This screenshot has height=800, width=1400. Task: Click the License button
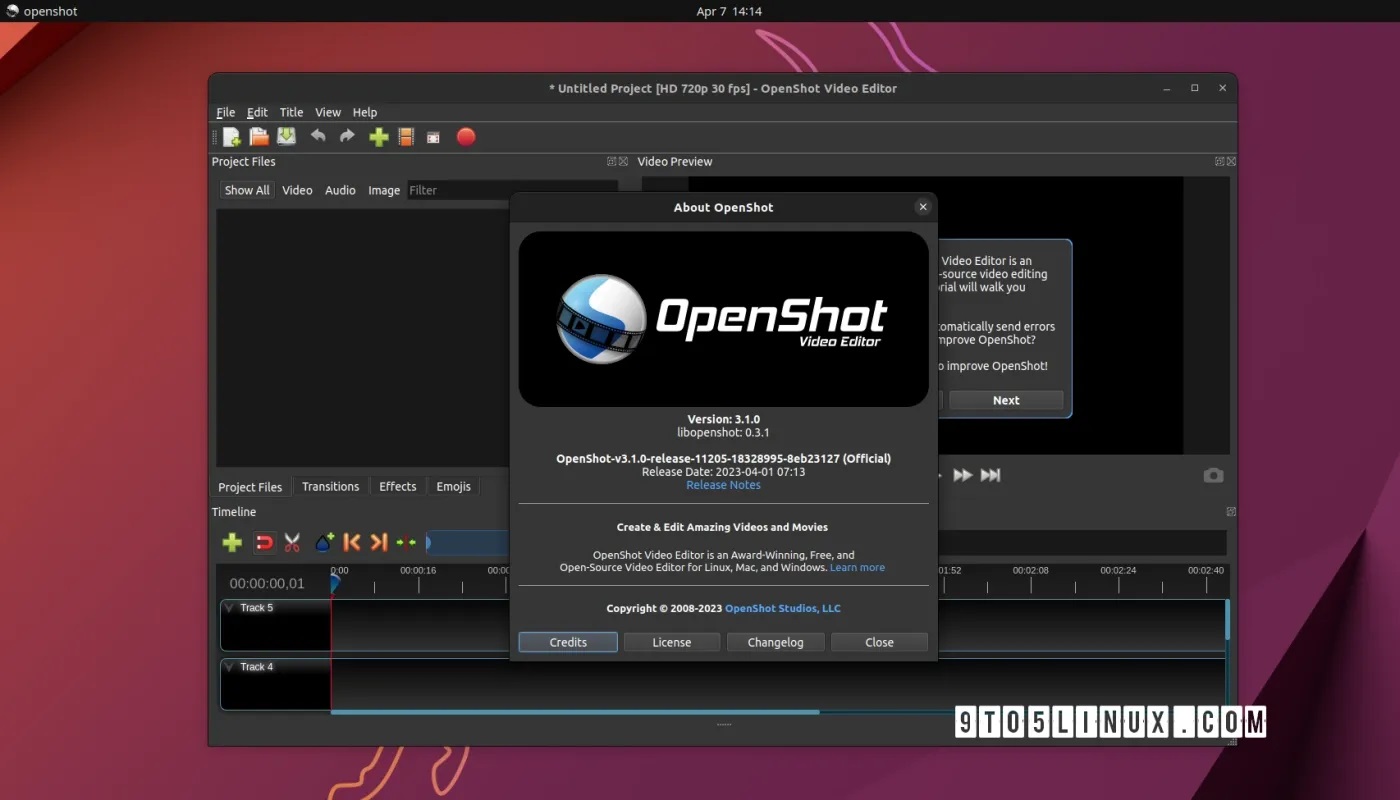tap(672, 642)
